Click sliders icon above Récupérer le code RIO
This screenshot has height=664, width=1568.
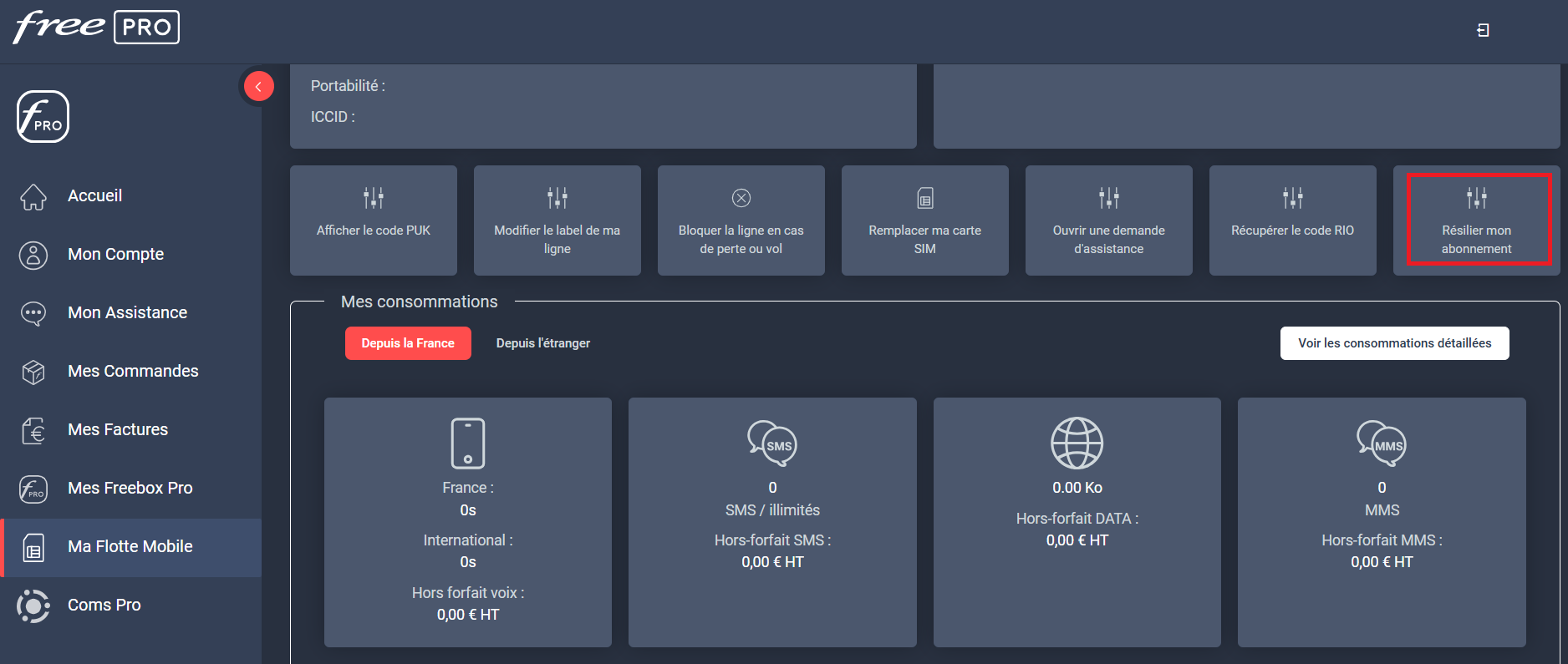[x=1293, y=198]
